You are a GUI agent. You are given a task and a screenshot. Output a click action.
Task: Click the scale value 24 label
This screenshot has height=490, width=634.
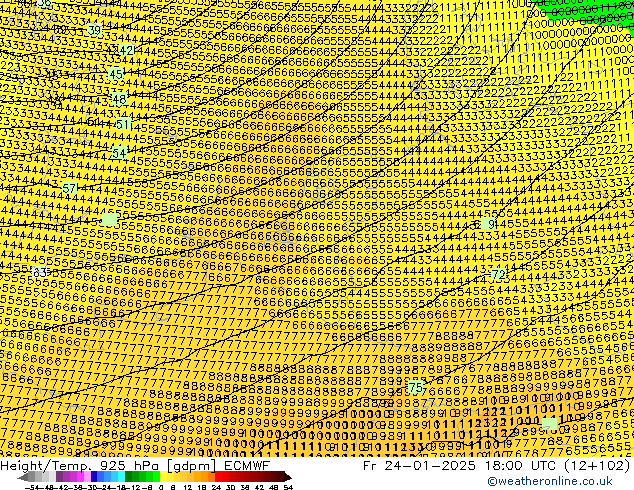pyautogui.click(x=216, y=488)
